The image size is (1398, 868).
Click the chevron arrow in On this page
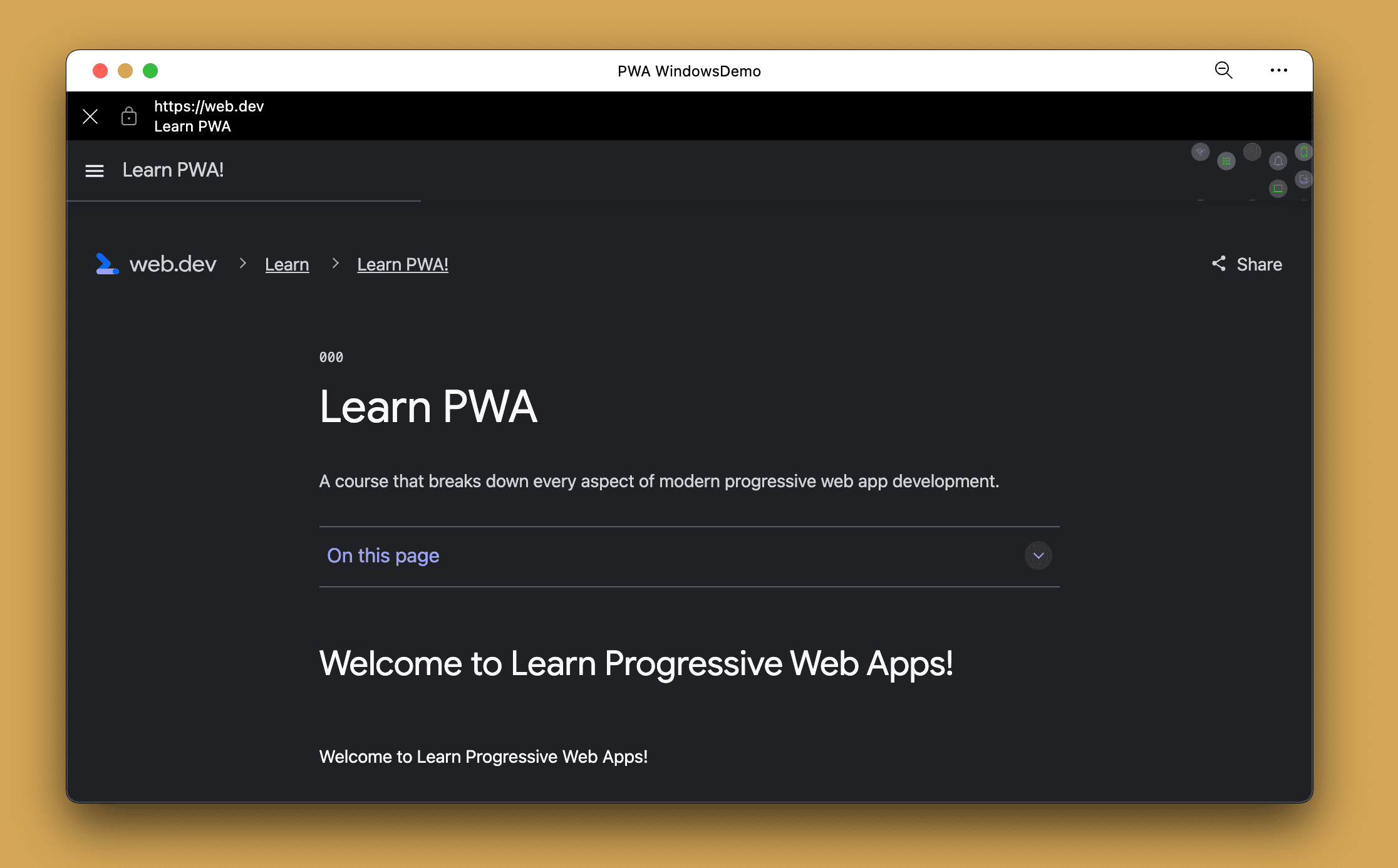coord(1039,554)
